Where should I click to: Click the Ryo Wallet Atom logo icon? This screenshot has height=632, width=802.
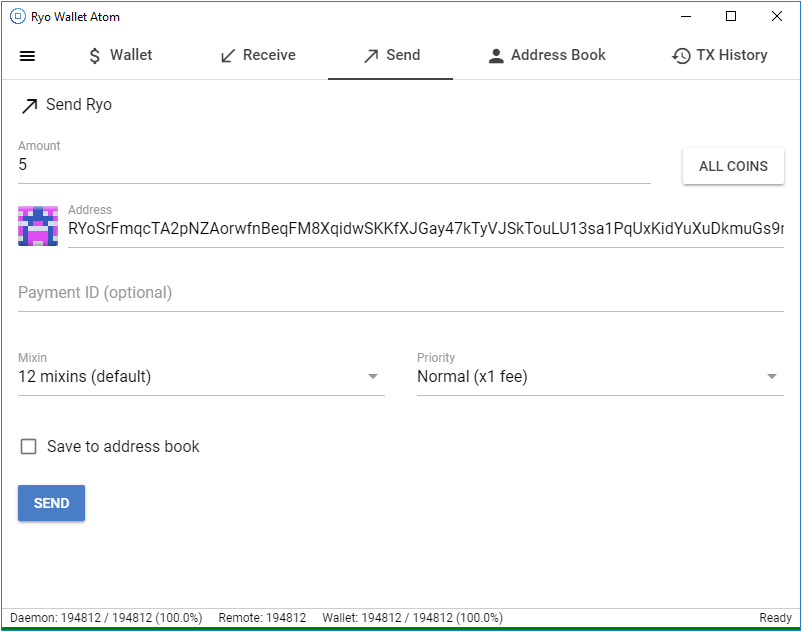coord(17,16)
